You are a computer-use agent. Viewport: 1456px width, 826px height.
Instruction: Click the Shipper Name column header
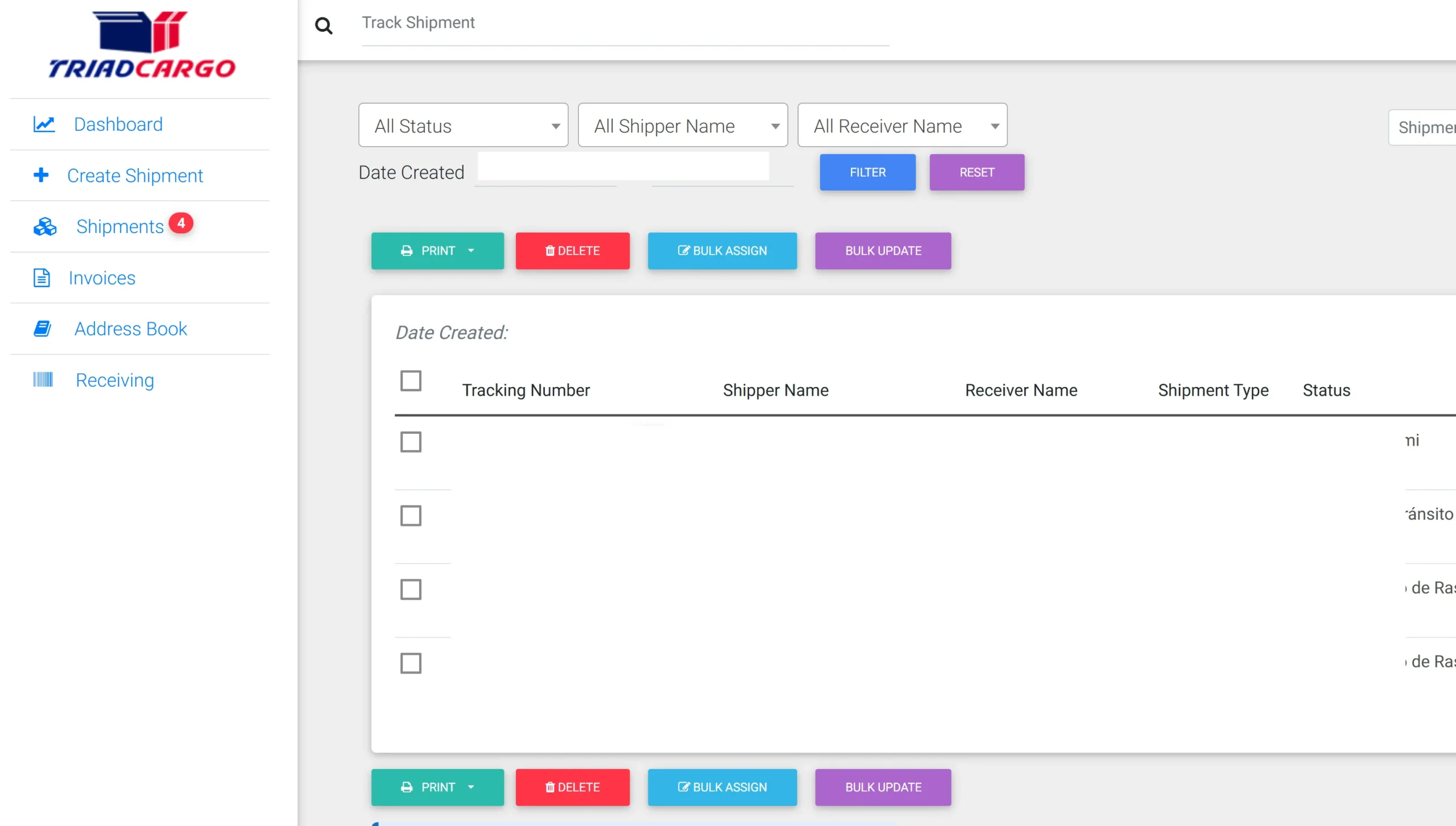coord(775,390)
